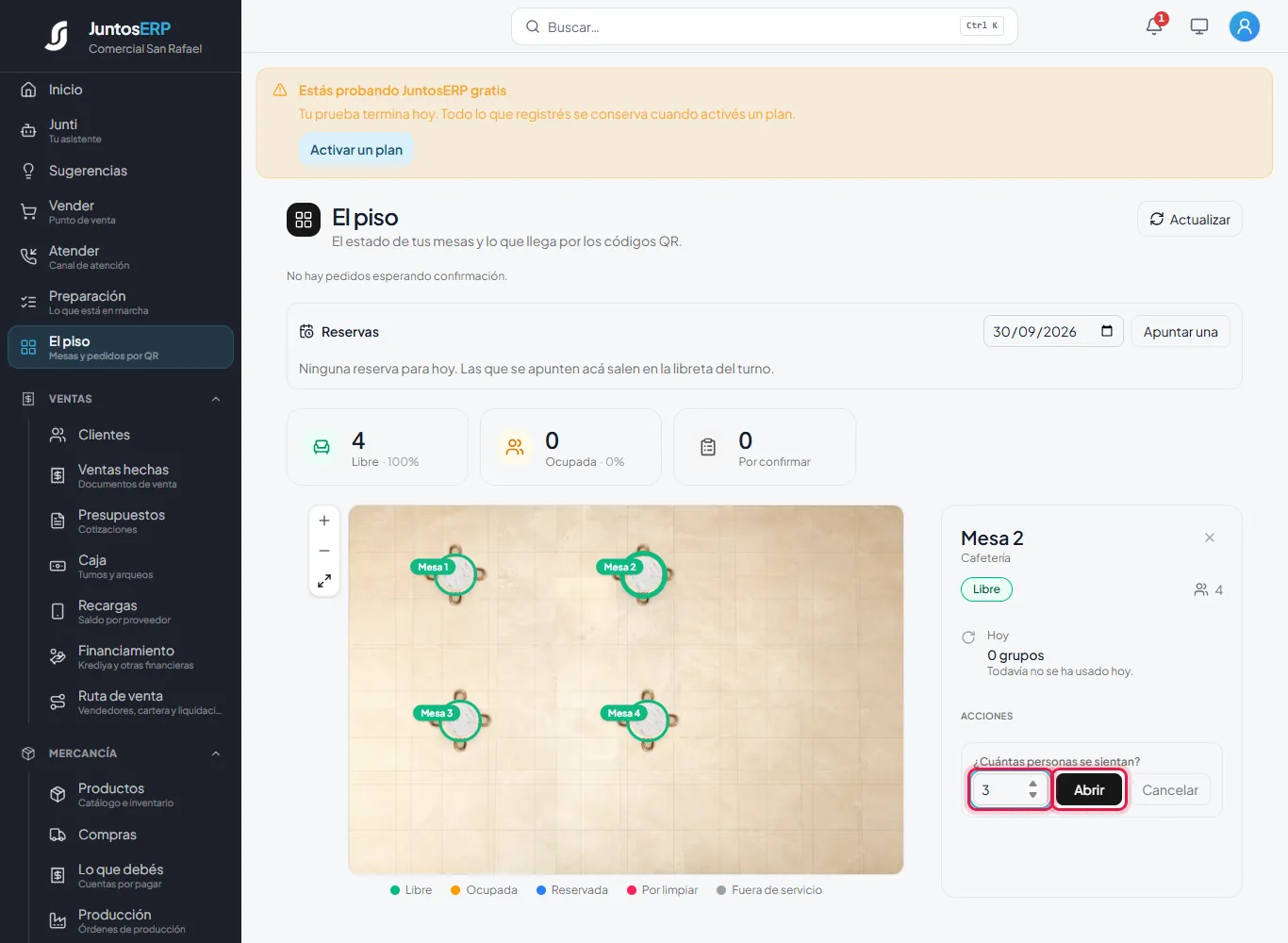
Task: Open Recargas item
Action: 134,611
